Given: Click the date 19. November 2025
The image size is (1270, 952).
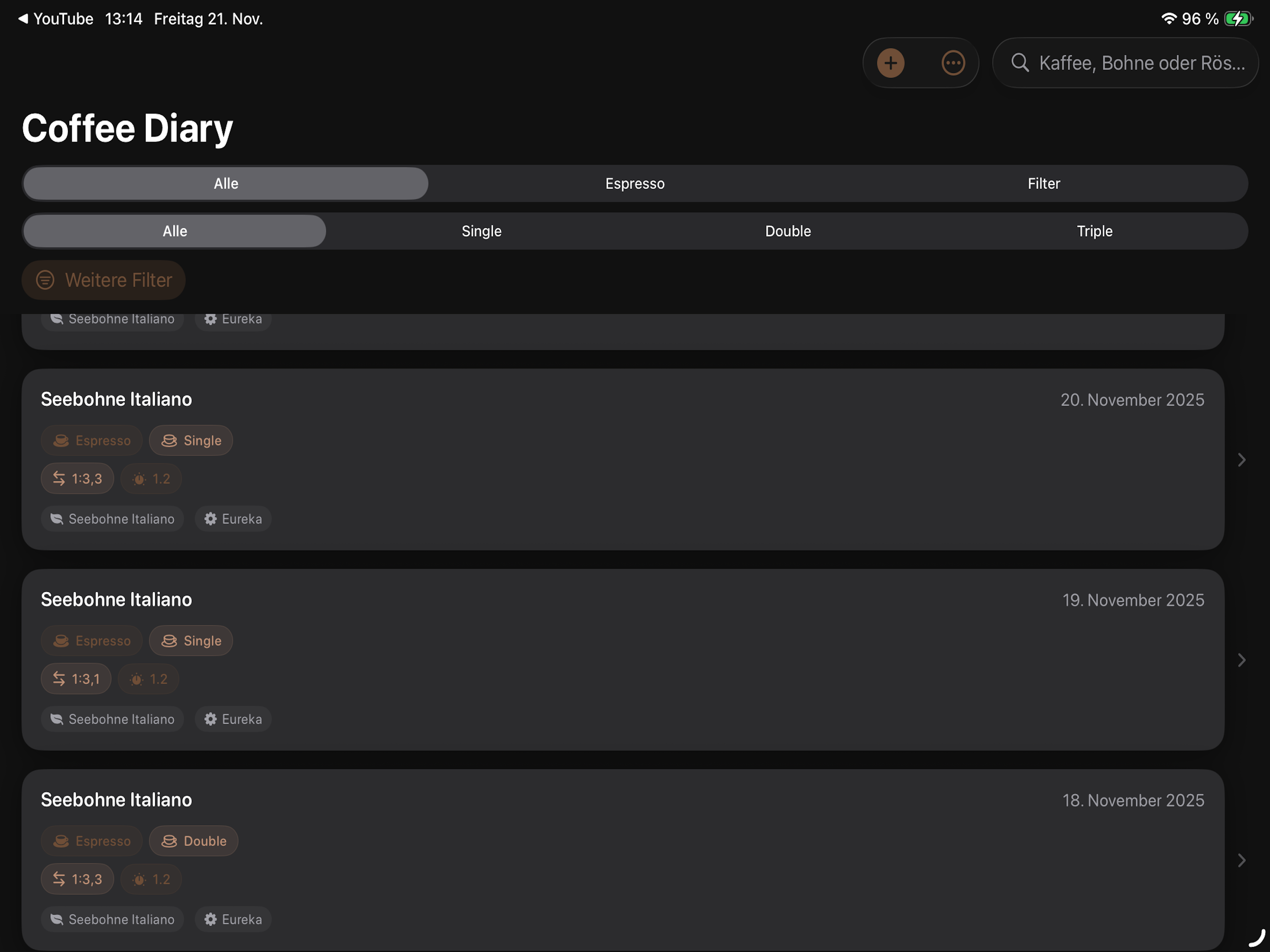Looking at the screenshot, I should pyautogui.click(x=1133, y=600).
